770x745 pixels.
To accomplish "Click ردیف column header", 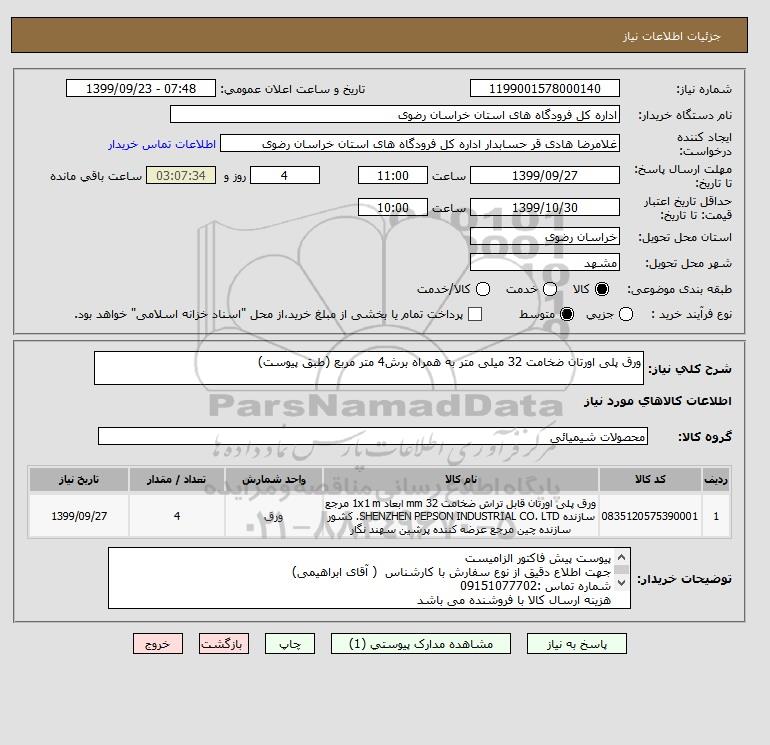I will pos(716,479).
